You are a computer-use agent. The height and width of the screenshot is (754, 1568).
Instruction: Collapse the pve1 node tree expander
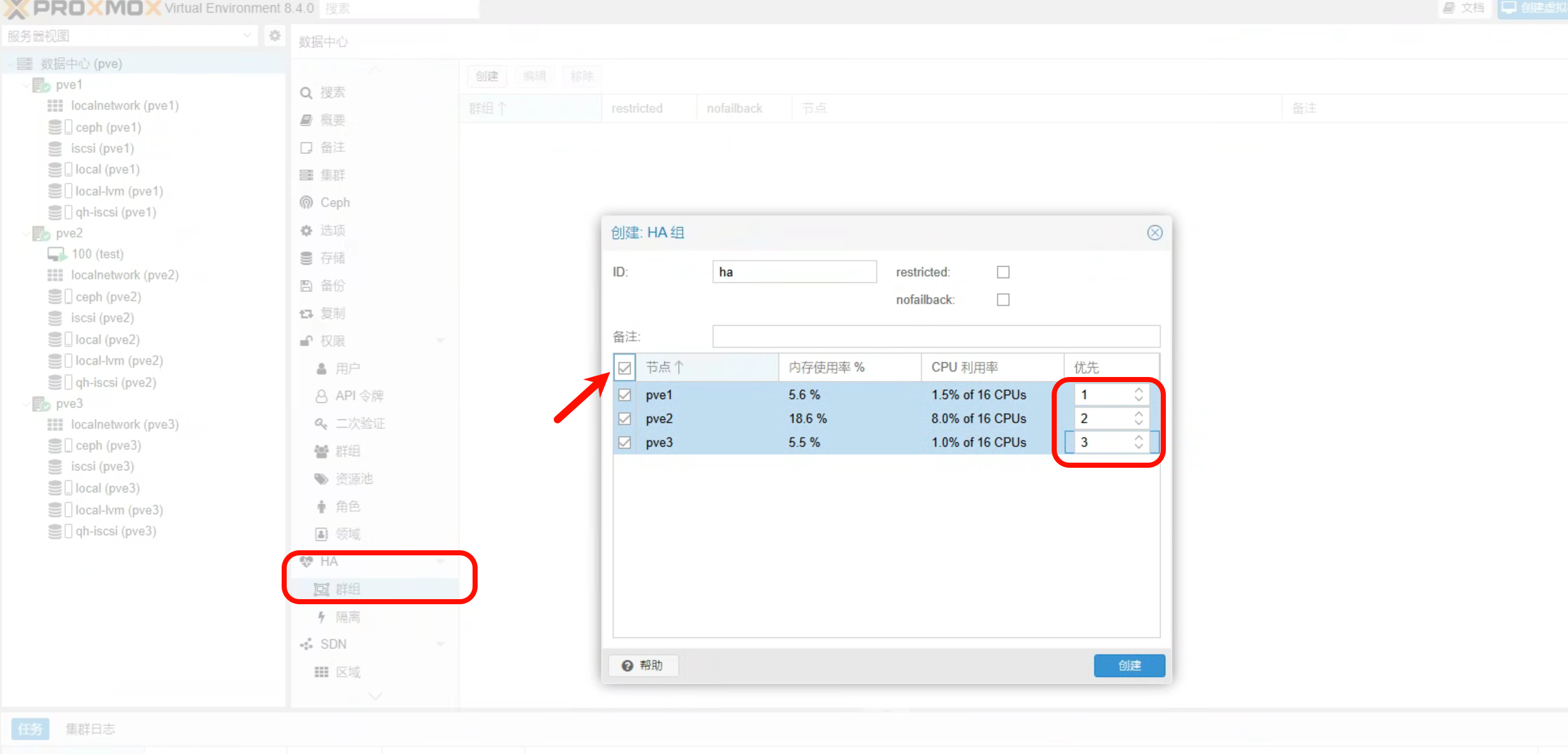25,85
